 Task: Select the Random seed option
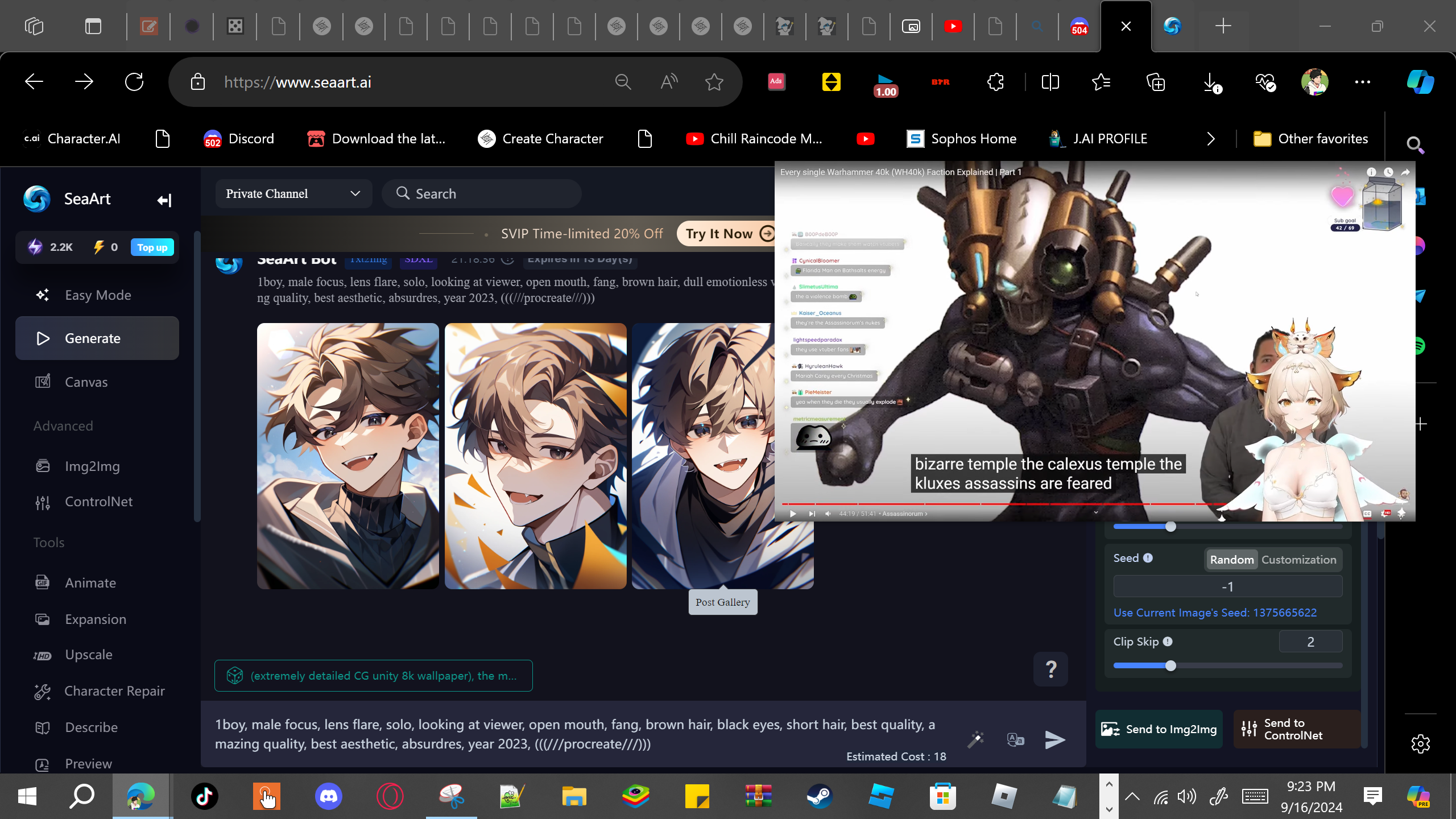coord(1232,560)
